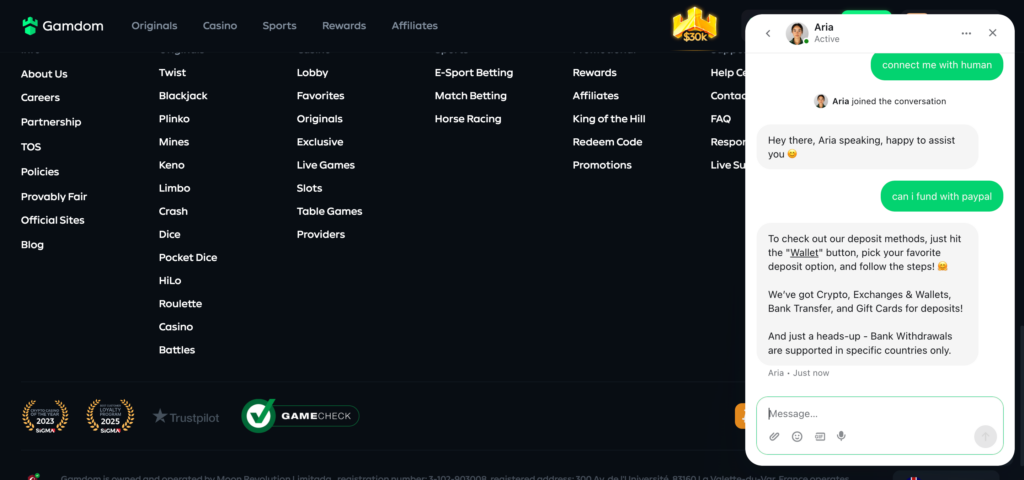Open the Pocket Dice link
Screen dimensions: 1024x480
(188, 257)
